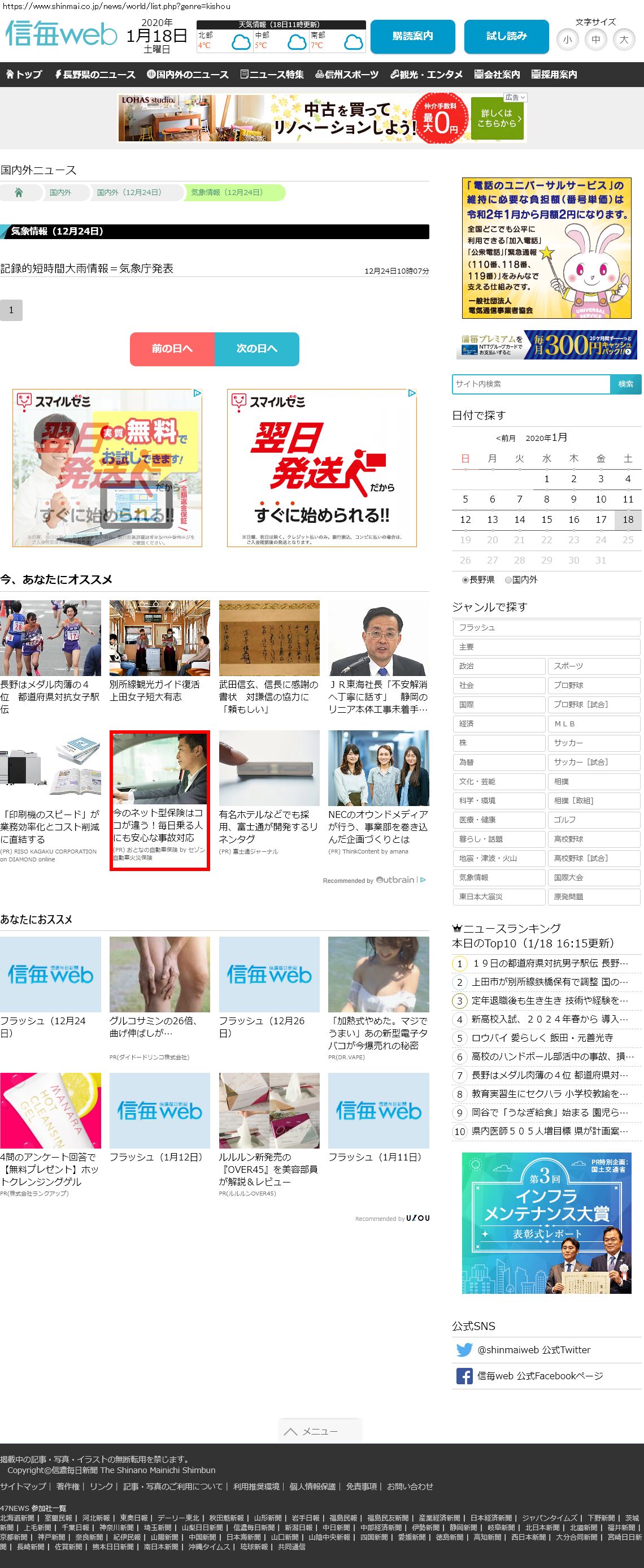This screenshot has height=1568, width=644.
Task: Open 長野県のニュース menu item
Action: click(x=95, y=74)
